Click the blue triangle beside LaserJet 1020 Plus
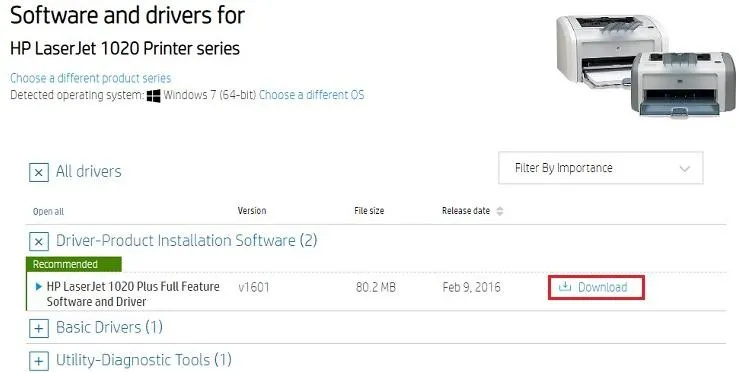The width and height of the screenshot is (740, 373). click(x=39, y=287)
